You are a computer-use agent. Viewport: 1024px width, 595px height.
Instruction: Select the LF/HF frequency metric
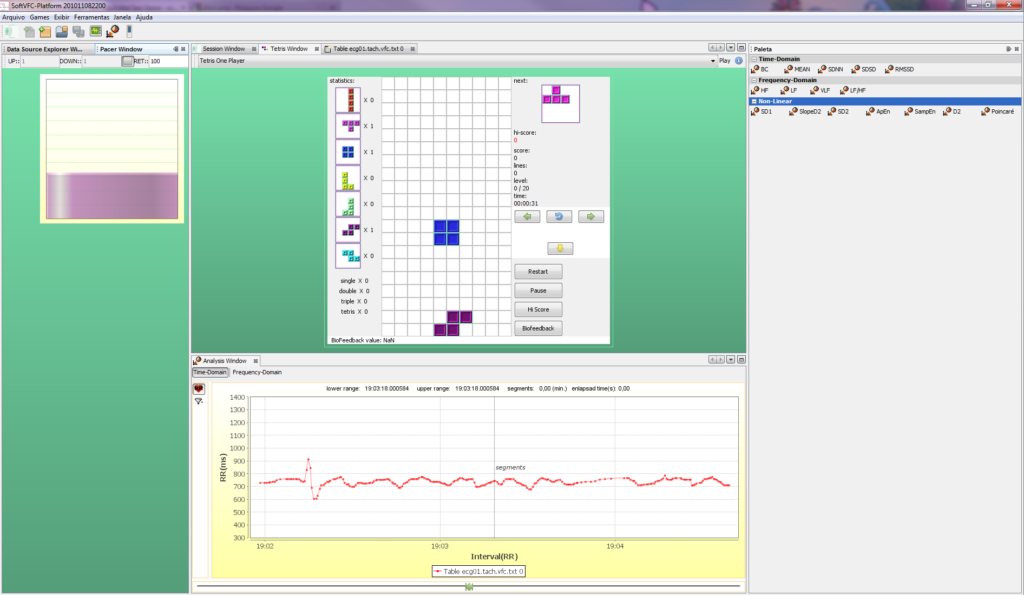(856, 90)
